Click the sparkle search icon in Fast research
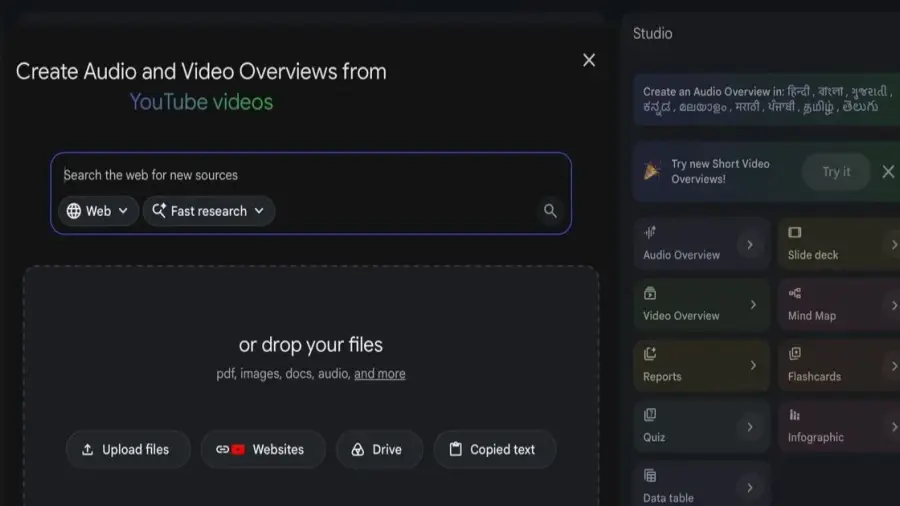Viewport: 900px width, 506px height. 159,211
